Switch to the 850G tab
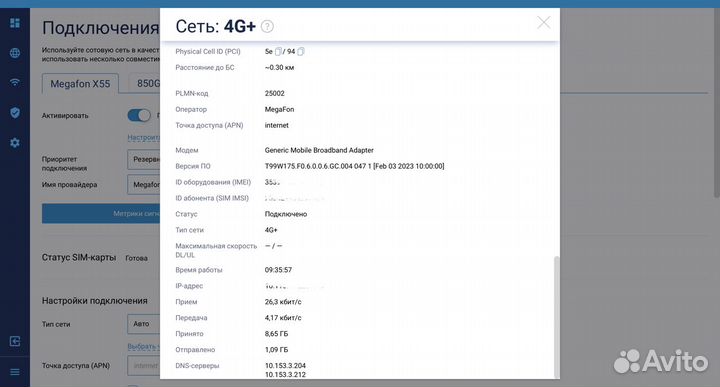Viewport: 720px width, 387px height. tap(145, 84)
